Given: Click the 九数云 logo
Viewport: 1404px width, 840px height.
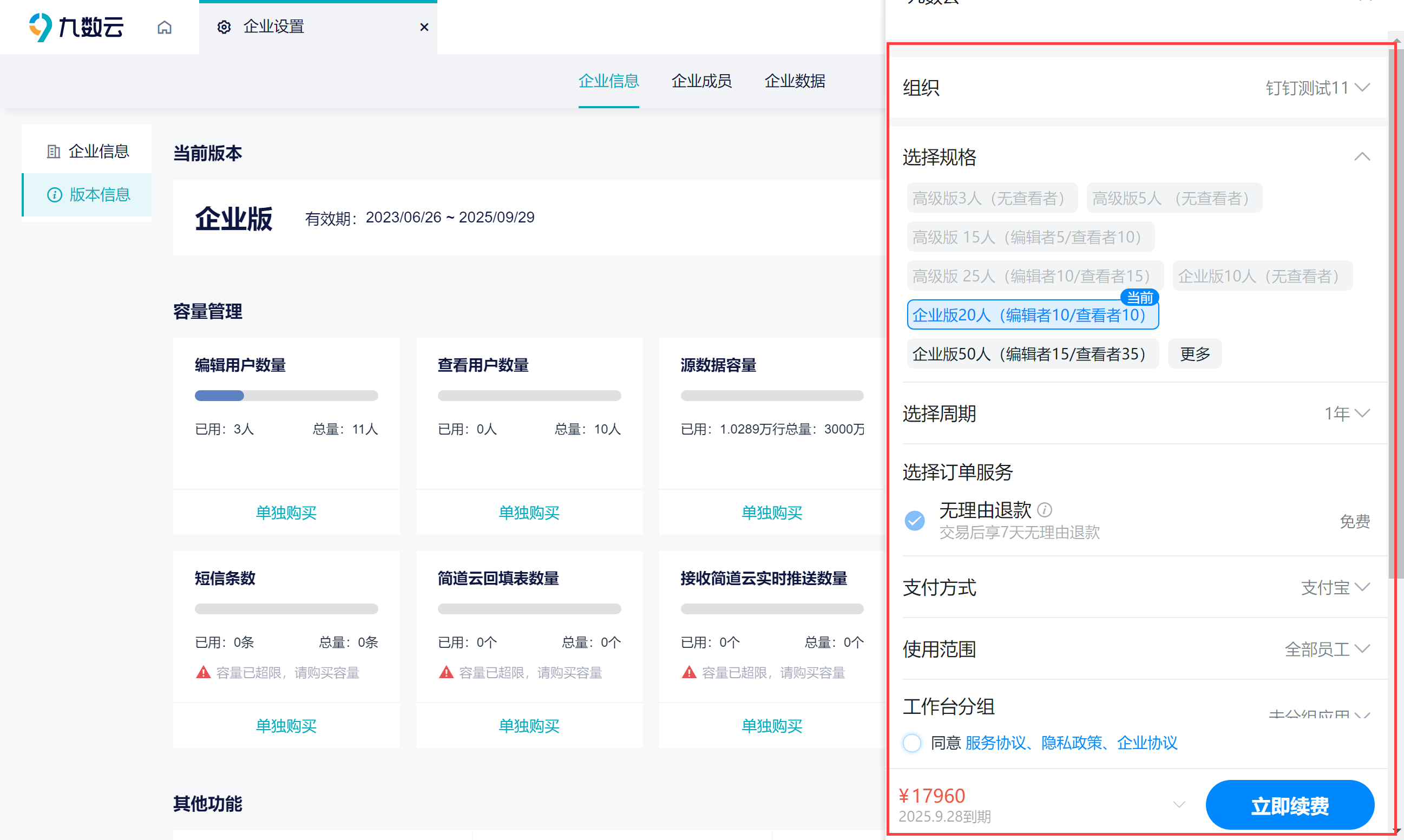Looking at the screenshot, I should pos(76,27).
